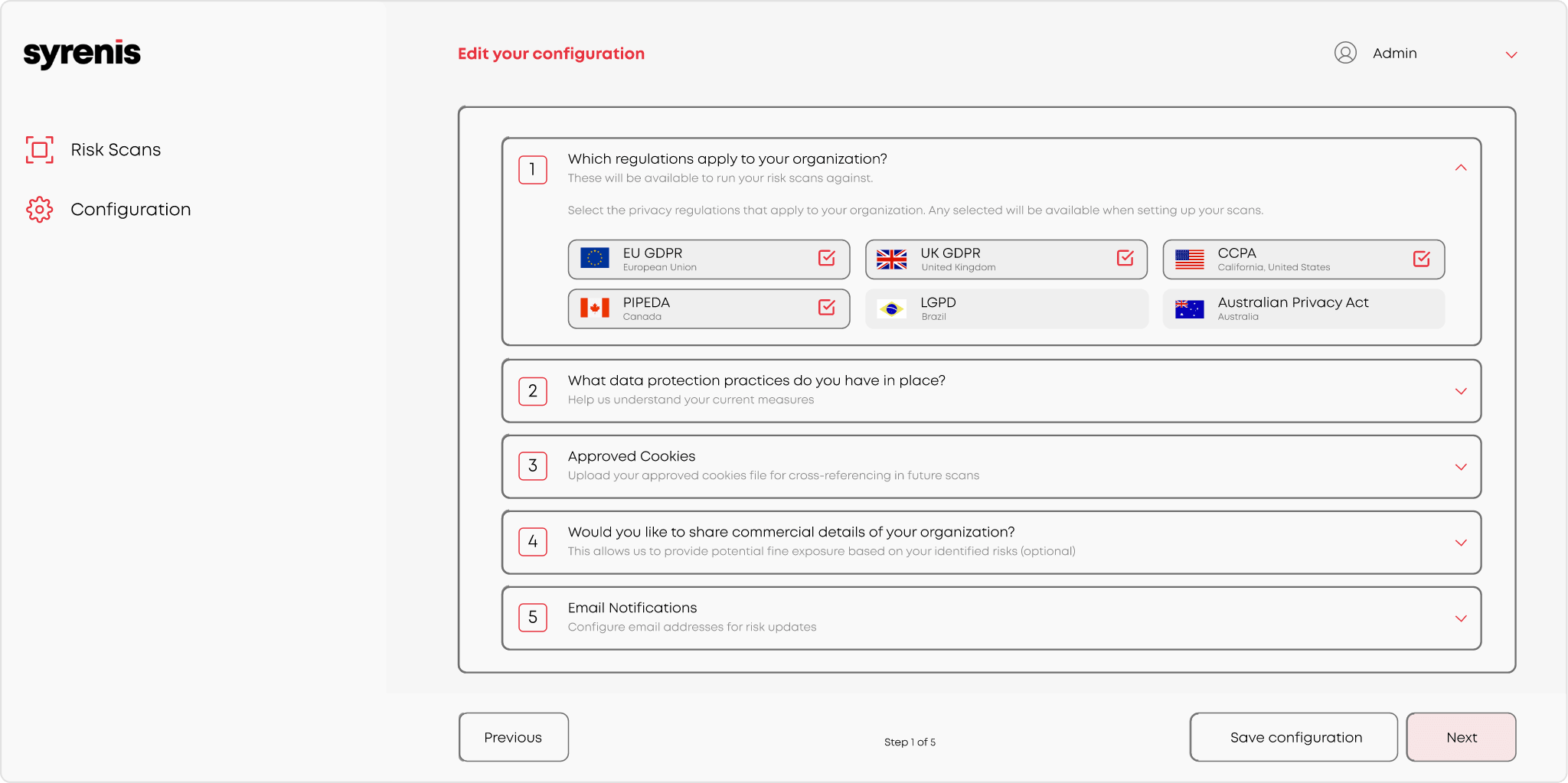Collapse the regulations section chevron
1568x783 pixels.
click(x=1461, y=168)
